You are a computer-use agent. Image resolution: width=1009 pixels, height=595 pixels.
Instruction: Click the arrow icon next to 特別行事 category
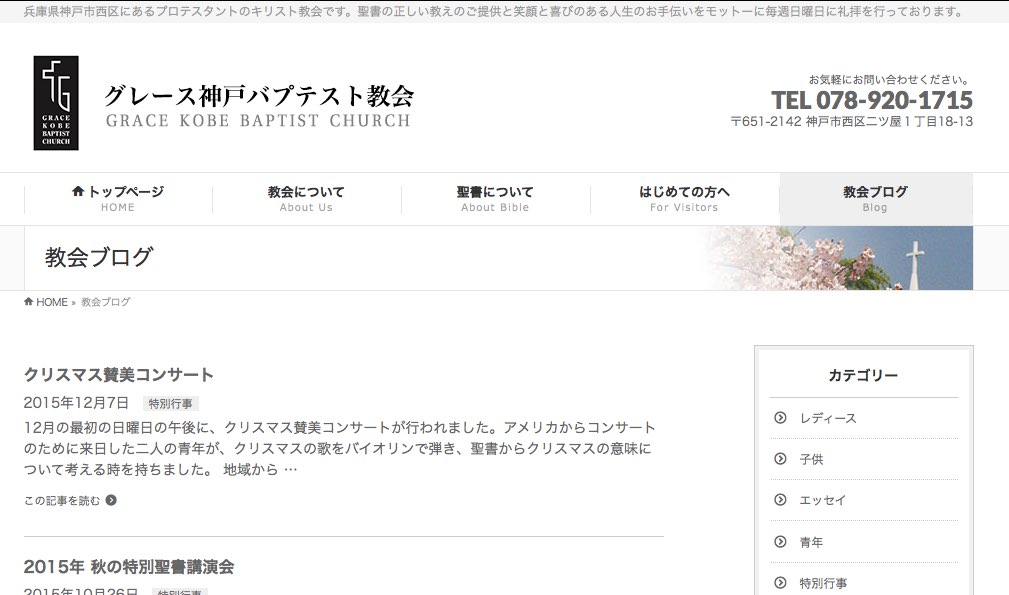(780, 583)
